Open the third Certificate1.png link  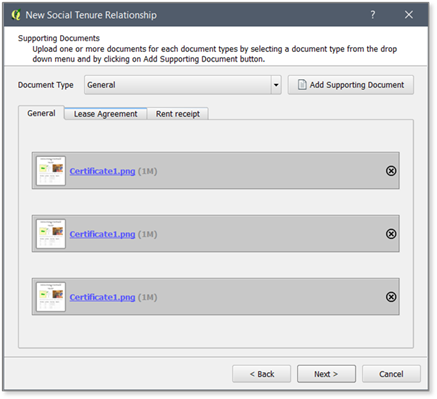(102, 297)
